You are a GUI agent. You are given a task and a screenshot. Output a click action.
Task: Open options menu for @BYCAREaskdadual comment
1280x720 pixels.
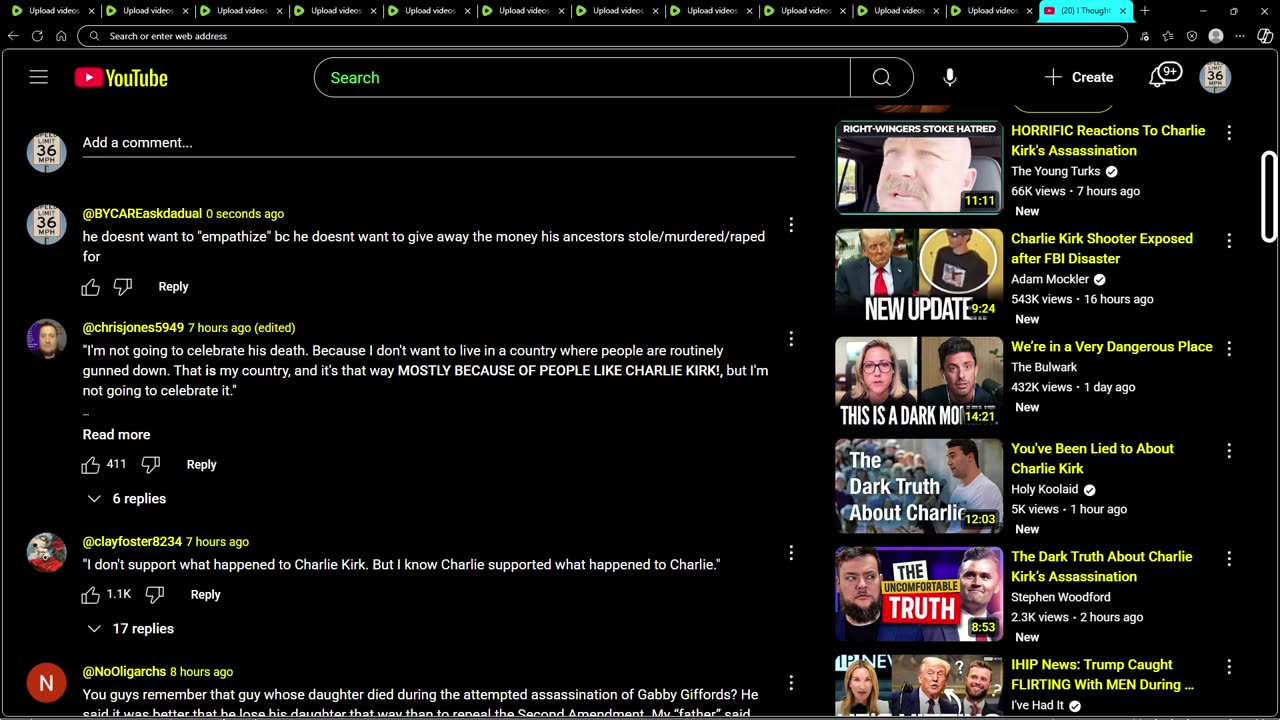tap(791, 225)
